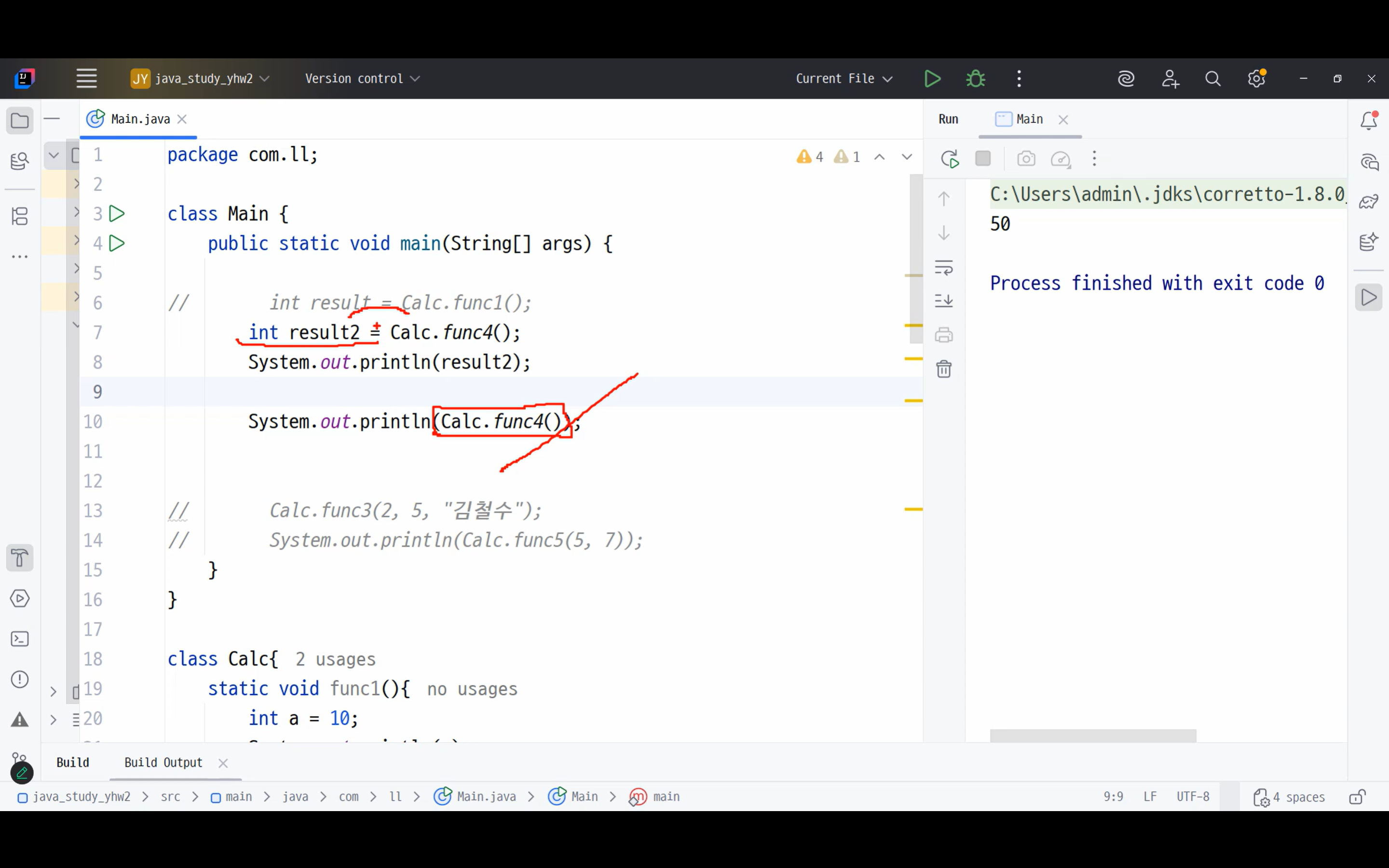Image resolution: width=1389 pixels, height=868 pixels.
Task: Click the Debug bug icon in toolbar
Action: [975, 79]
